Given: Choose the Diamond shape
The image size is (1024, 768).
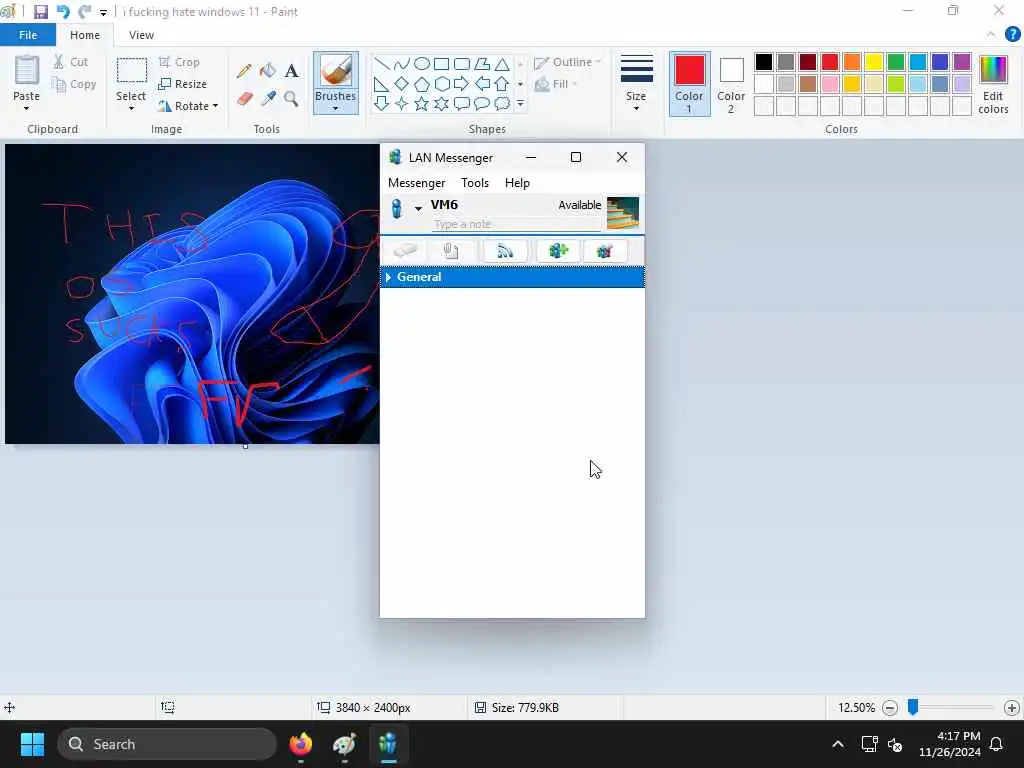Looking at the screenshot, I should click(x=402, y=84).
